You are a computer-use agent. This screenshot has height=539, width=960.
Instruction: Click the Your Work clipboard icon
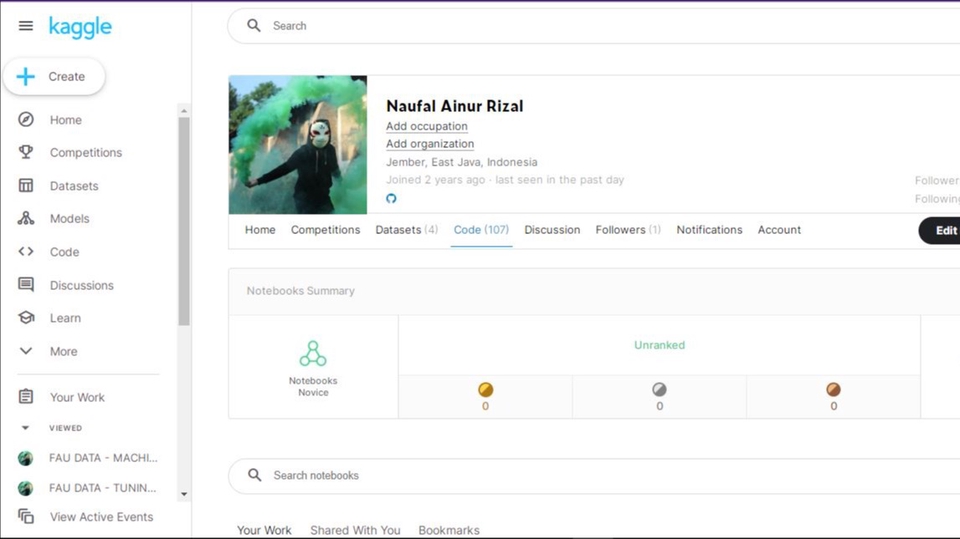[x=26, y=396]
